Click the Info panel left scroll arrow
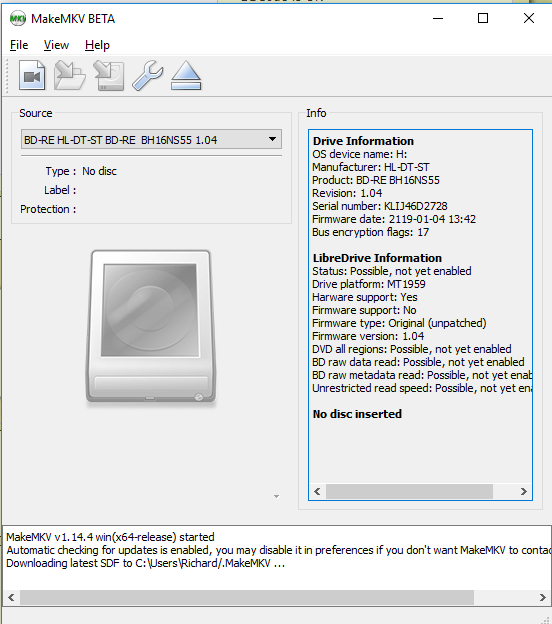 [x=317, y=491]
